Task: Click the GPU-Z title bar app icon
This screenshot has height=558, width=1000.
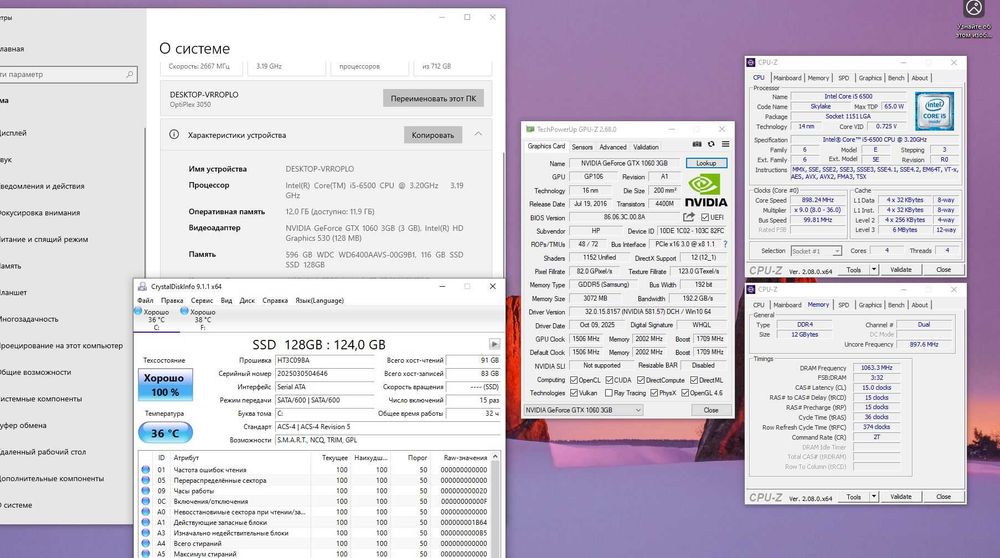Action: tap(530, 129)
